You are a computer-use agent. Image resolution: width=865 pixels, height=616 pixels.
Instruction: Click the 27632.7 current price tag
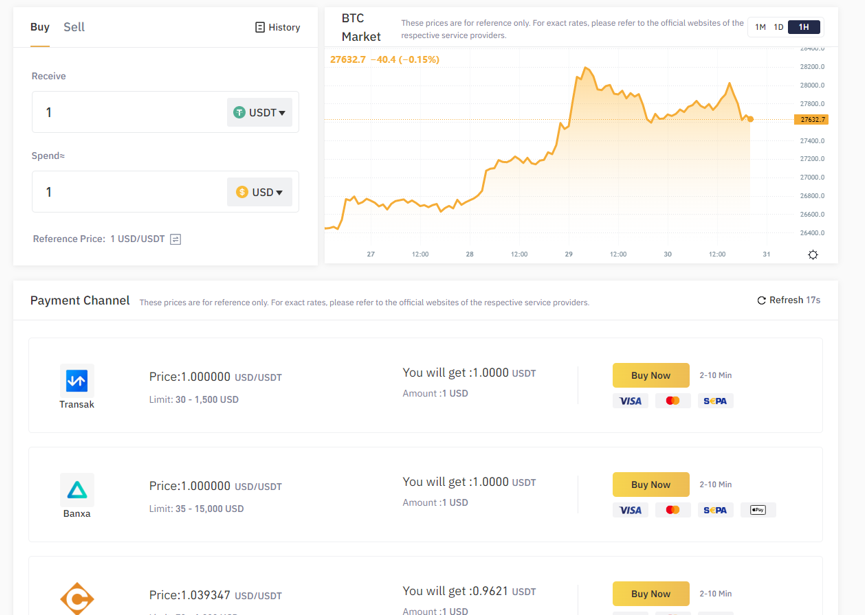[x=811, y=119]
